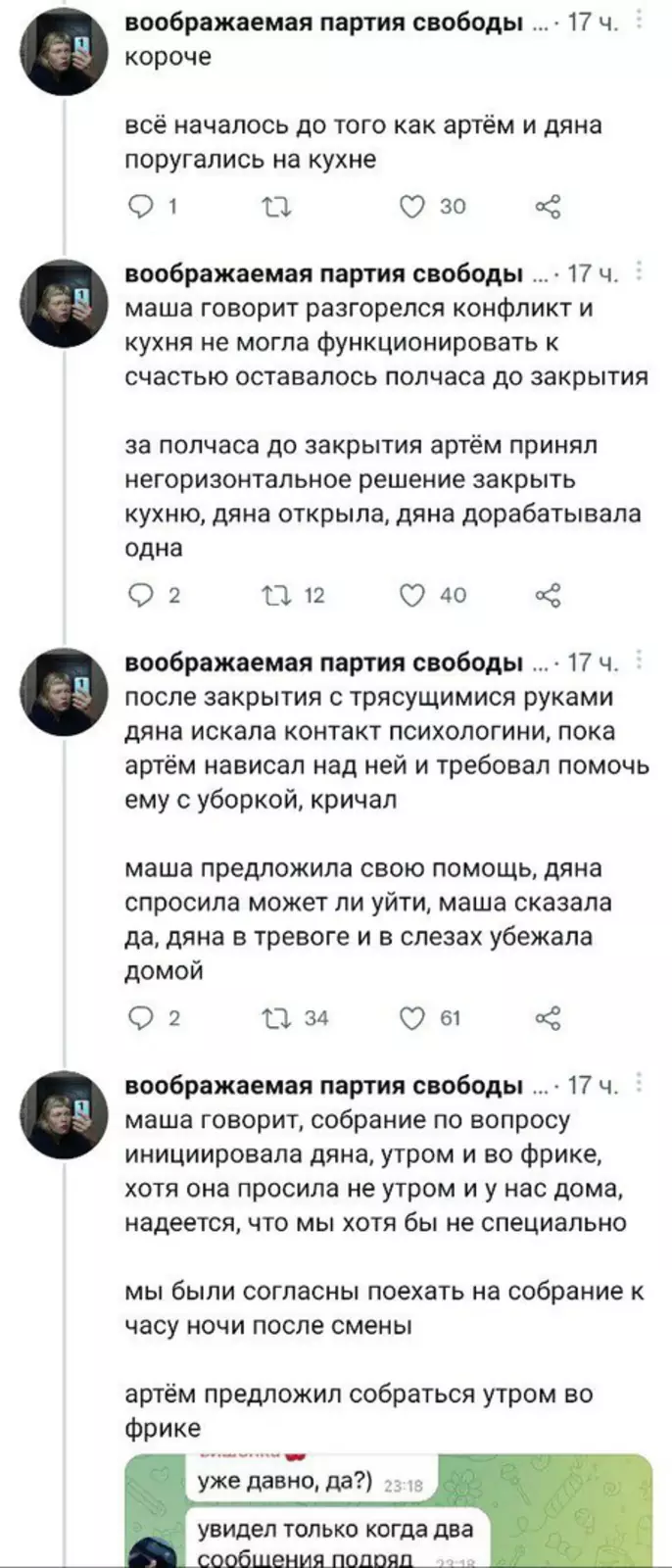This screenshot has width=672, height=1568.
Task: Share the tweet with 61 likes
Action: point(549,1018)
